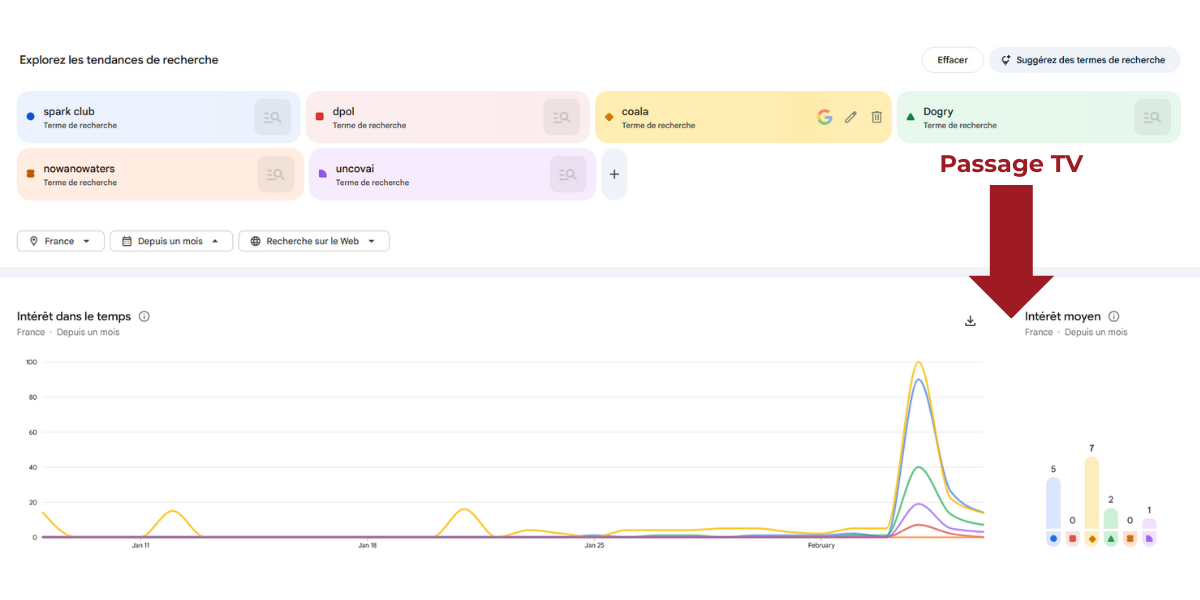Download the Intérêt dans le temps chart
Image resolution: width=1200 pixels, height=600 pixels.
pos(970,321)
